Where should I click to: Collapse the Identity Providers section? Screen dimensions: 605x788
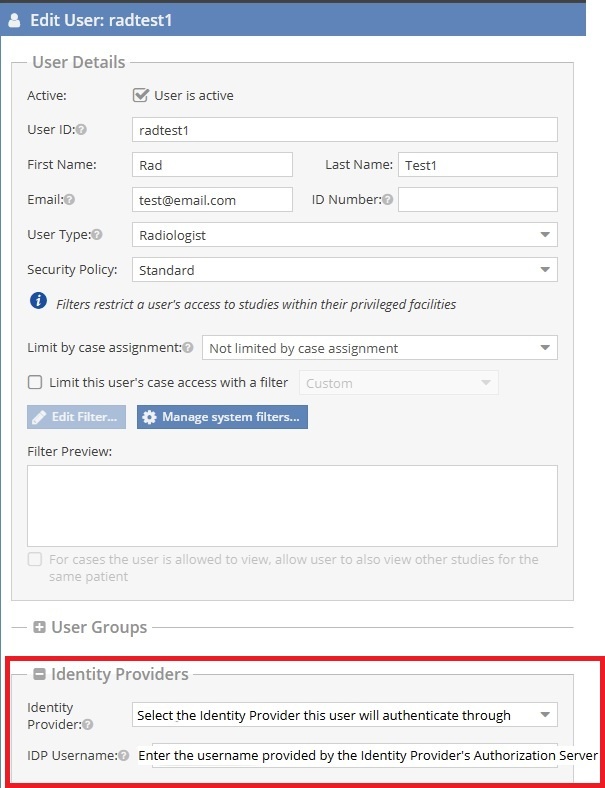click(39, 674)
